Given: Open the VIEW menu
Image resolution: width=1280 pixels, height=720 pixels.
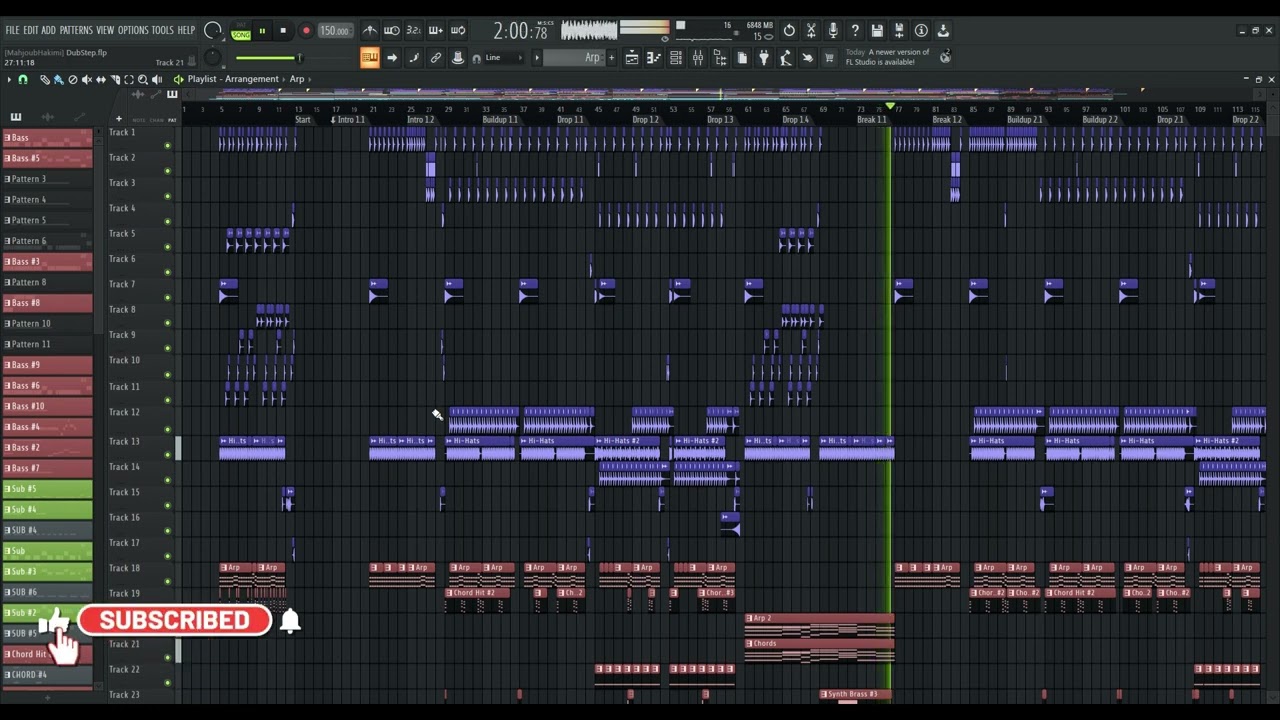Looking at the screenshot, I should 105,31.
